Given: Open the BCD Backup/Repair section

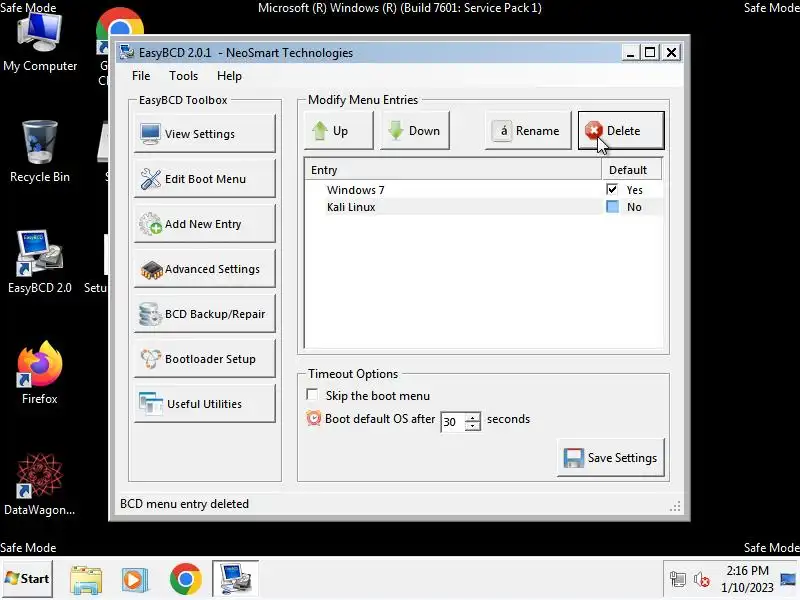Looking at the screenshot, I should (x=205, y=314).
